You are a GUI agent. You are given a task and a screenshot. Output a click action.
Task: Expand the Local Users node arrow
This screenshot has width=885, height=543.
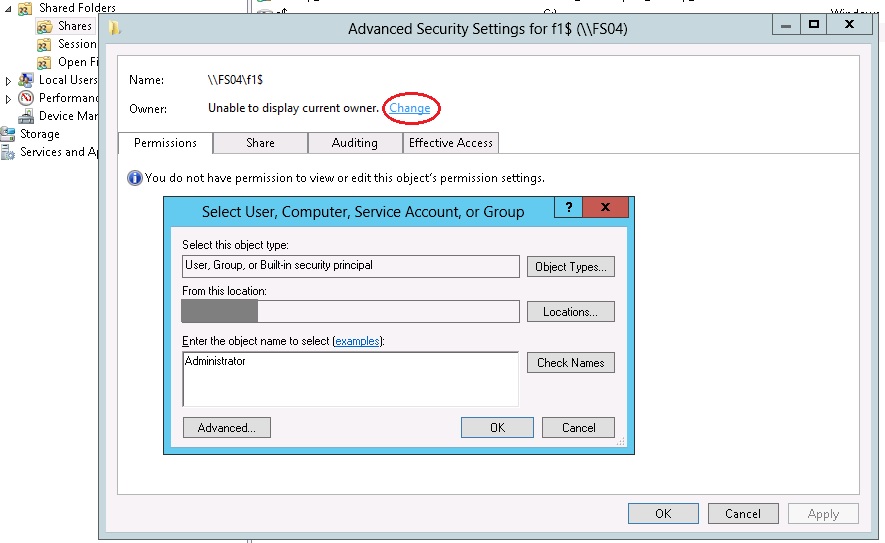(x=8, y=81)
